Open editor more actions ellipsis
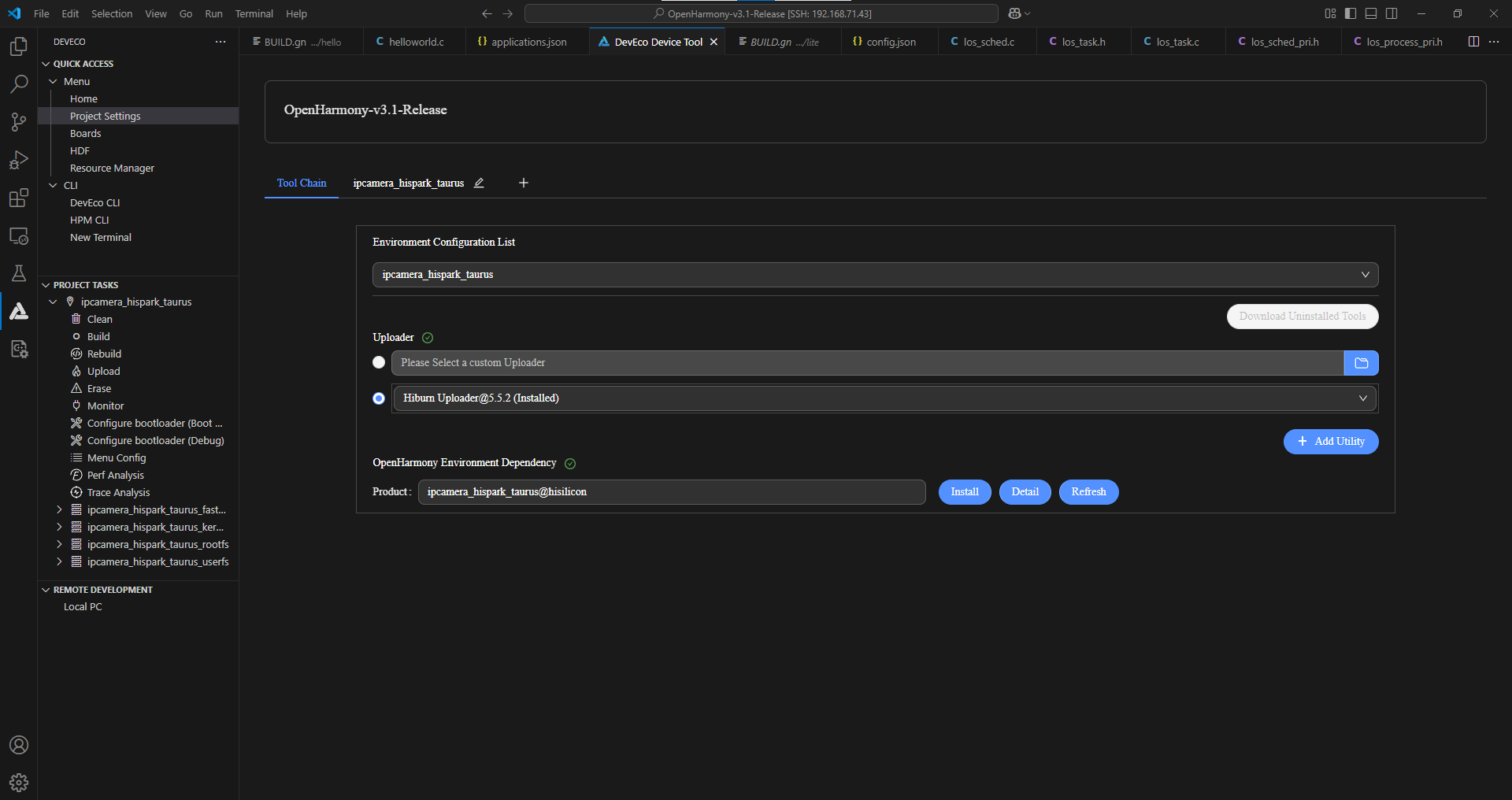 (x=1494, y=42)
